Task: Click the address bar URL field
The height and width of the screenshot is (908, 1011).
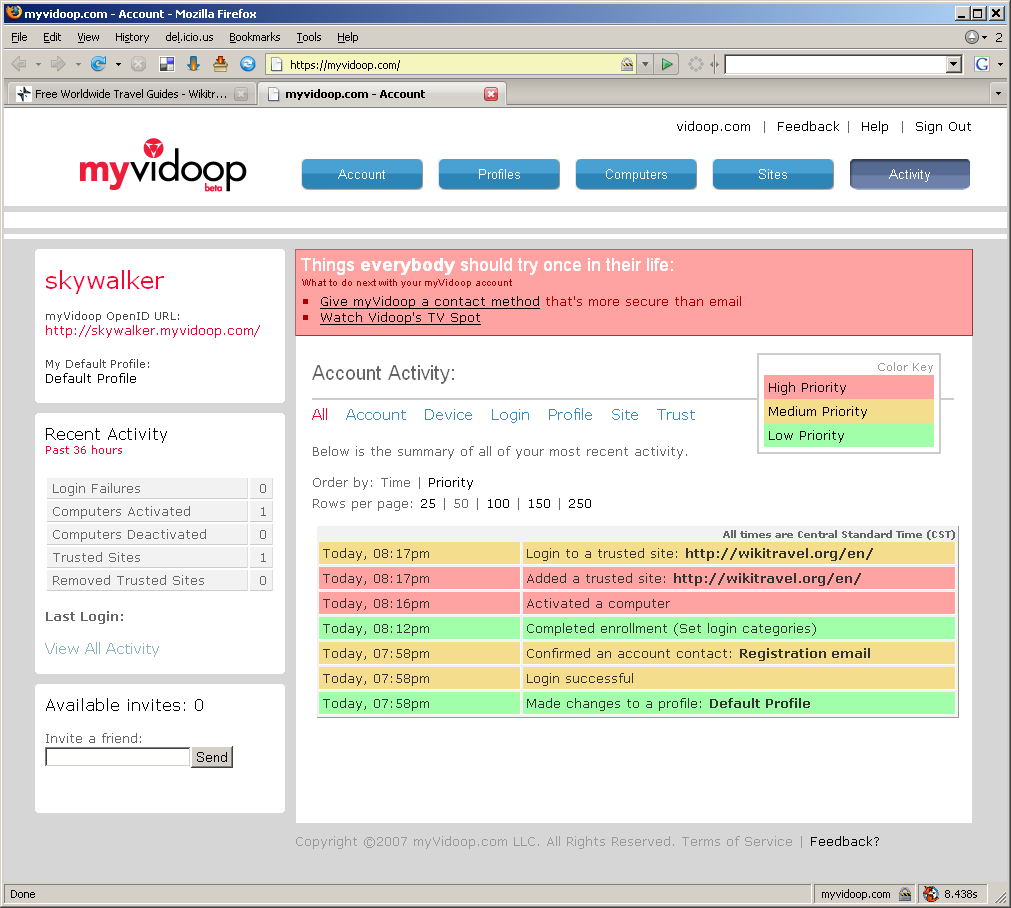Action: click(451, 64)
